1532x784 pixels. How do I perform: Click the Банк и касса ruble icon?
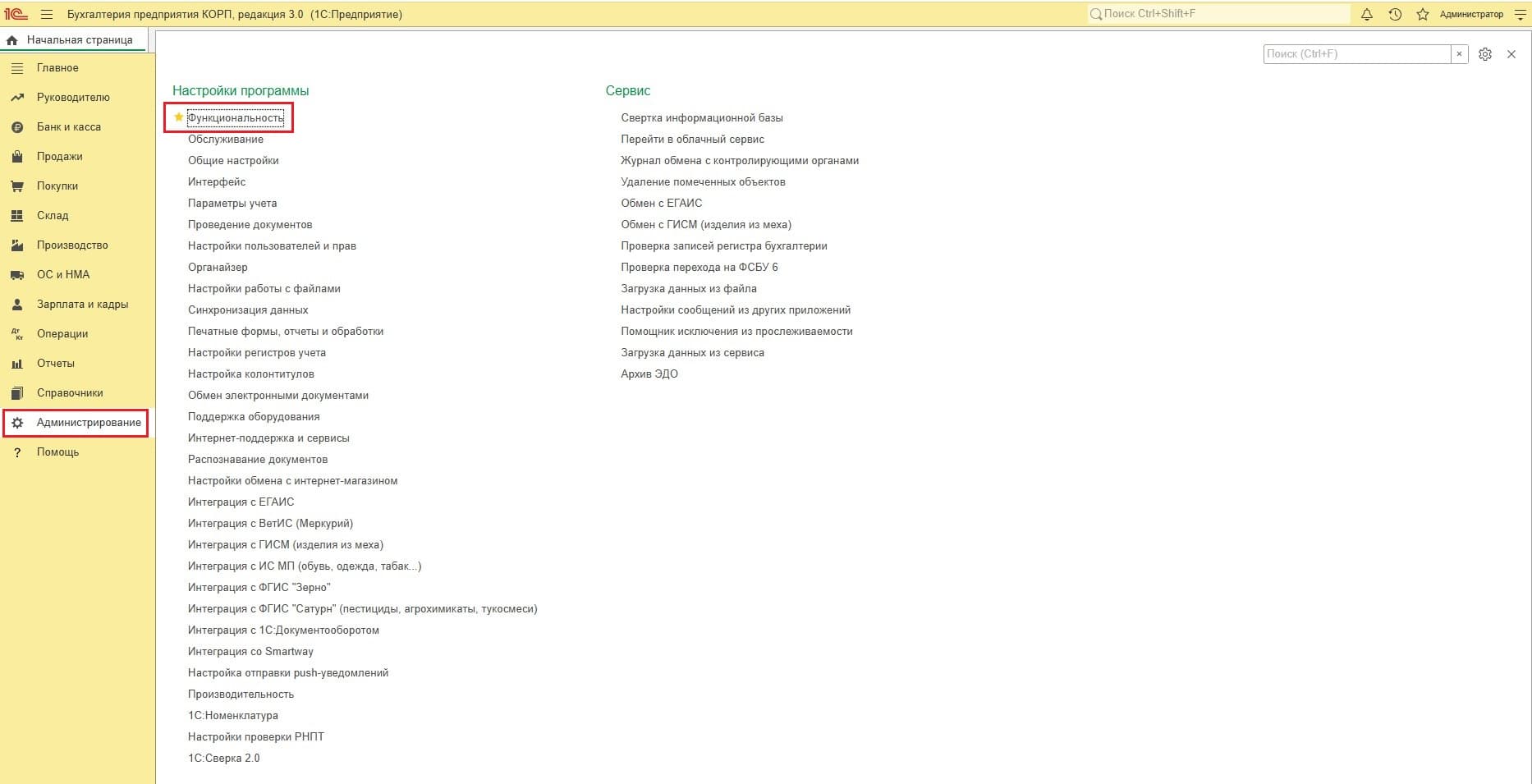point(17,127)
